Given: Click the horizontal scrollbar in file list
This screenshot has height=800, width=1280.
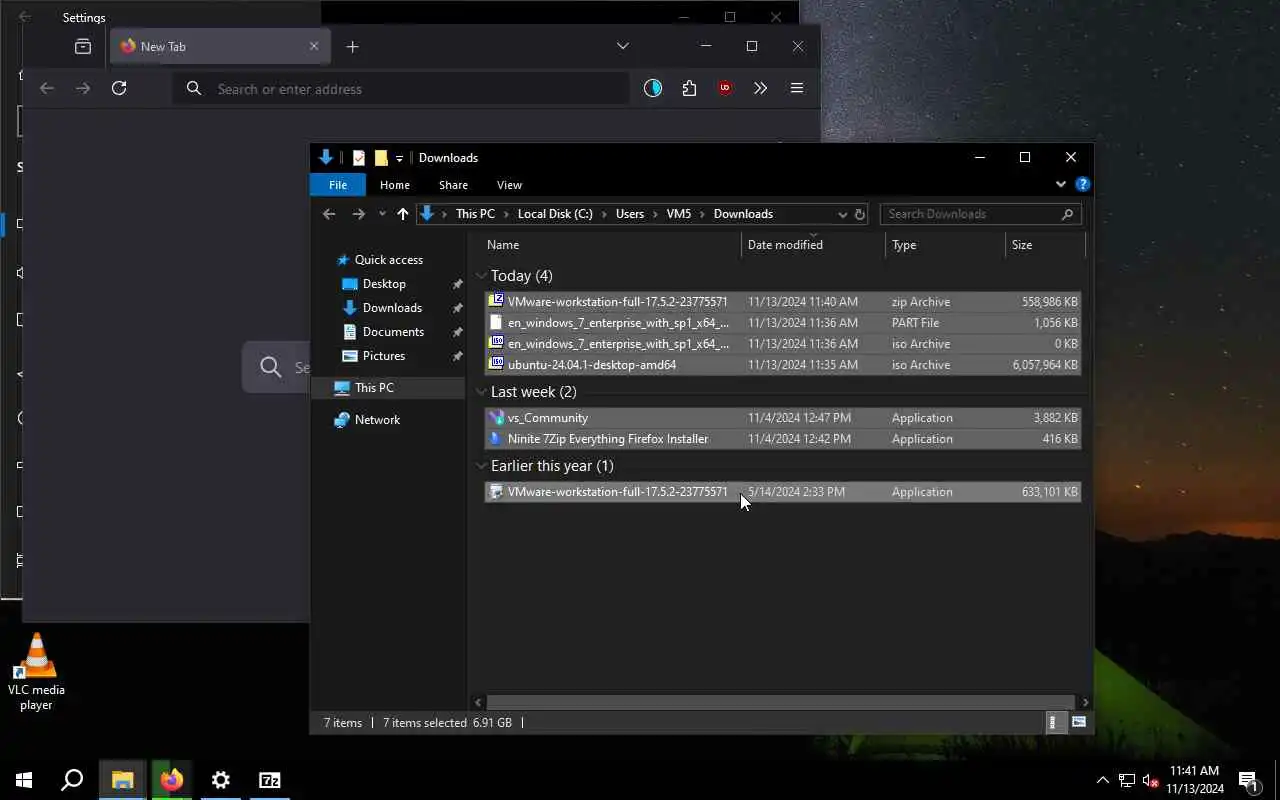Looking at the screenshot, I should pyautogui.click(x=780, y=702).
